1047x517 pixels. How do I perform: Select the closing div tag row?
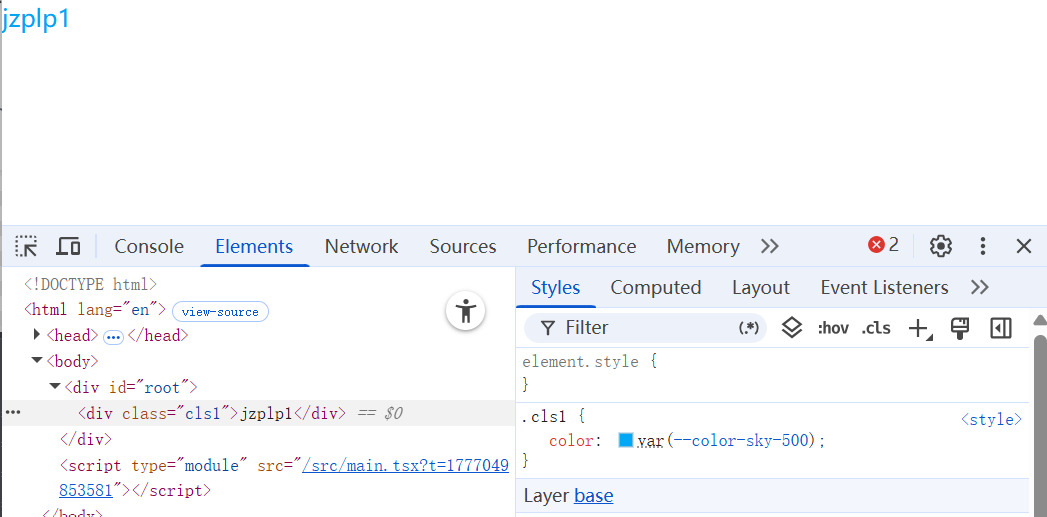click(85, 440)
